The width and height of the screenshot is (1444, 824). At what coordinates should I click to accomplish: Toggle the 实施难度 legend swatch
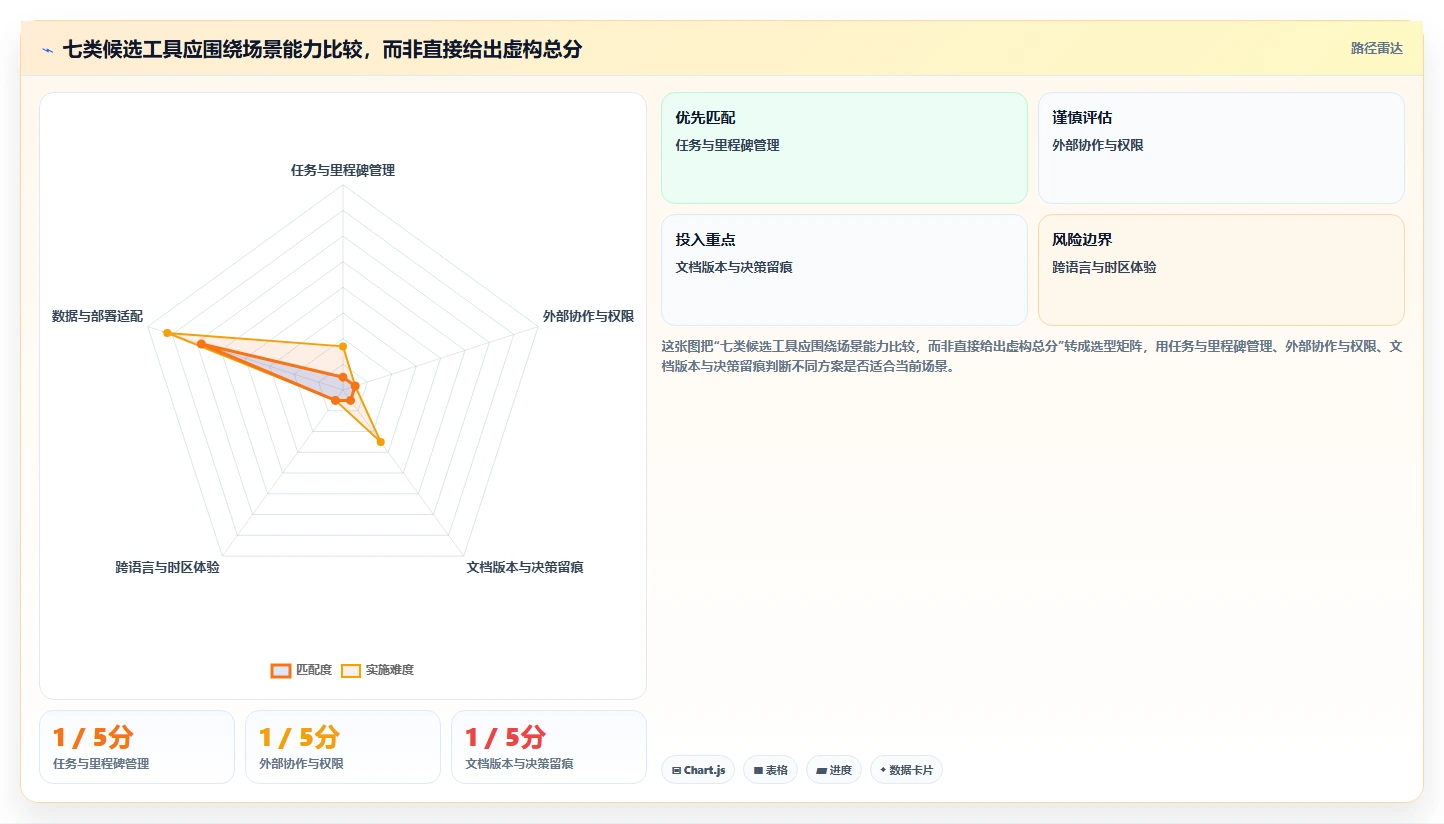tap(351, 670)
